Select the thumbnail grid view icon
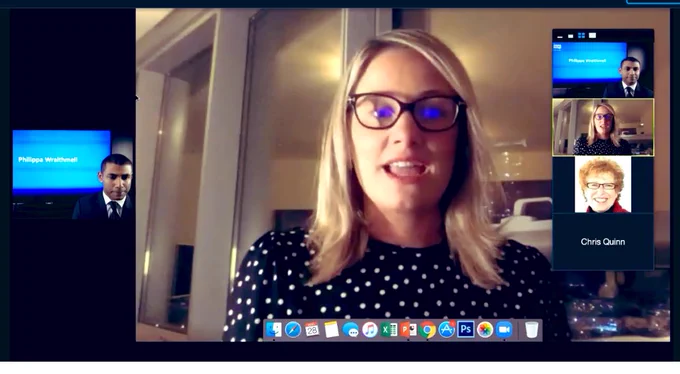 coord(582,35)
